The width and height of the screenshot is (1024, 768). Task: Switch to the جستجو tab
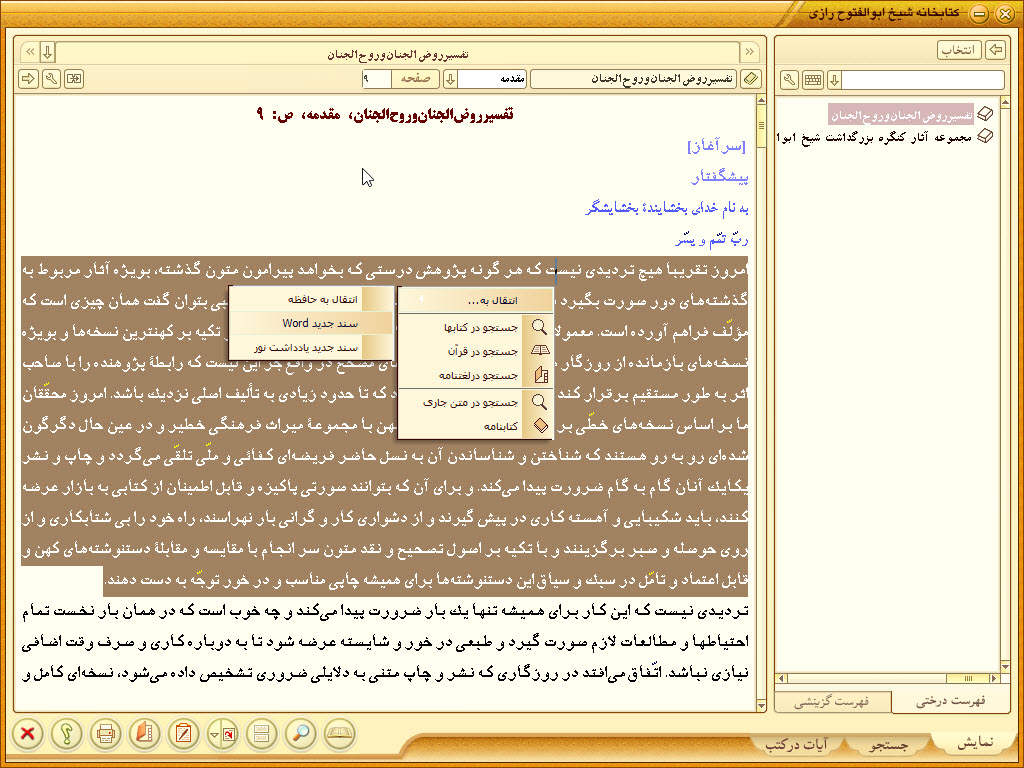[x=889, y=744]
